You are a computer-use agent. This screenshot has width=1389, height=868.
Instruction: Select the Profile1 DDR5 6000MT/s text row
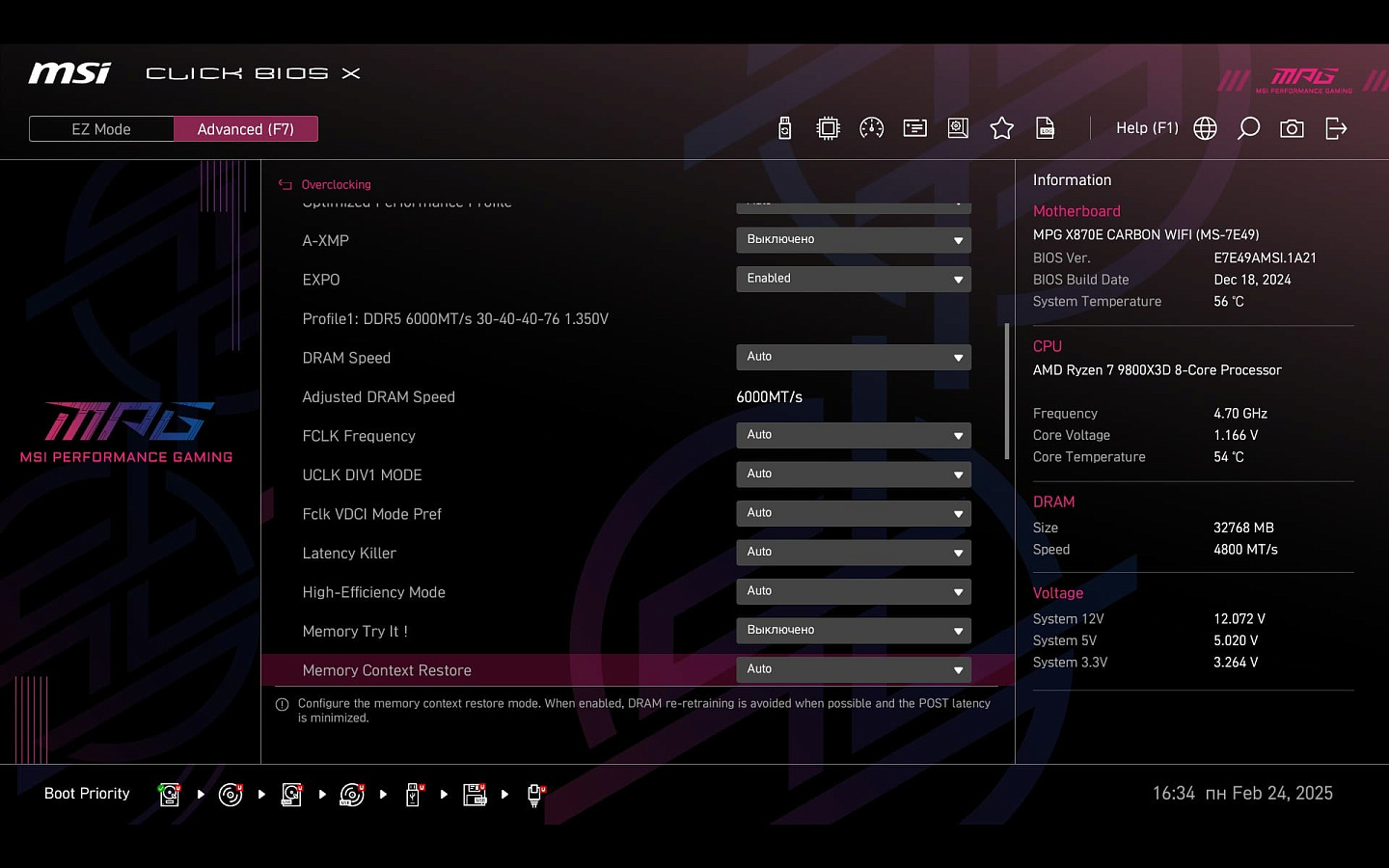pyautogui.click(x=455, y=319)
